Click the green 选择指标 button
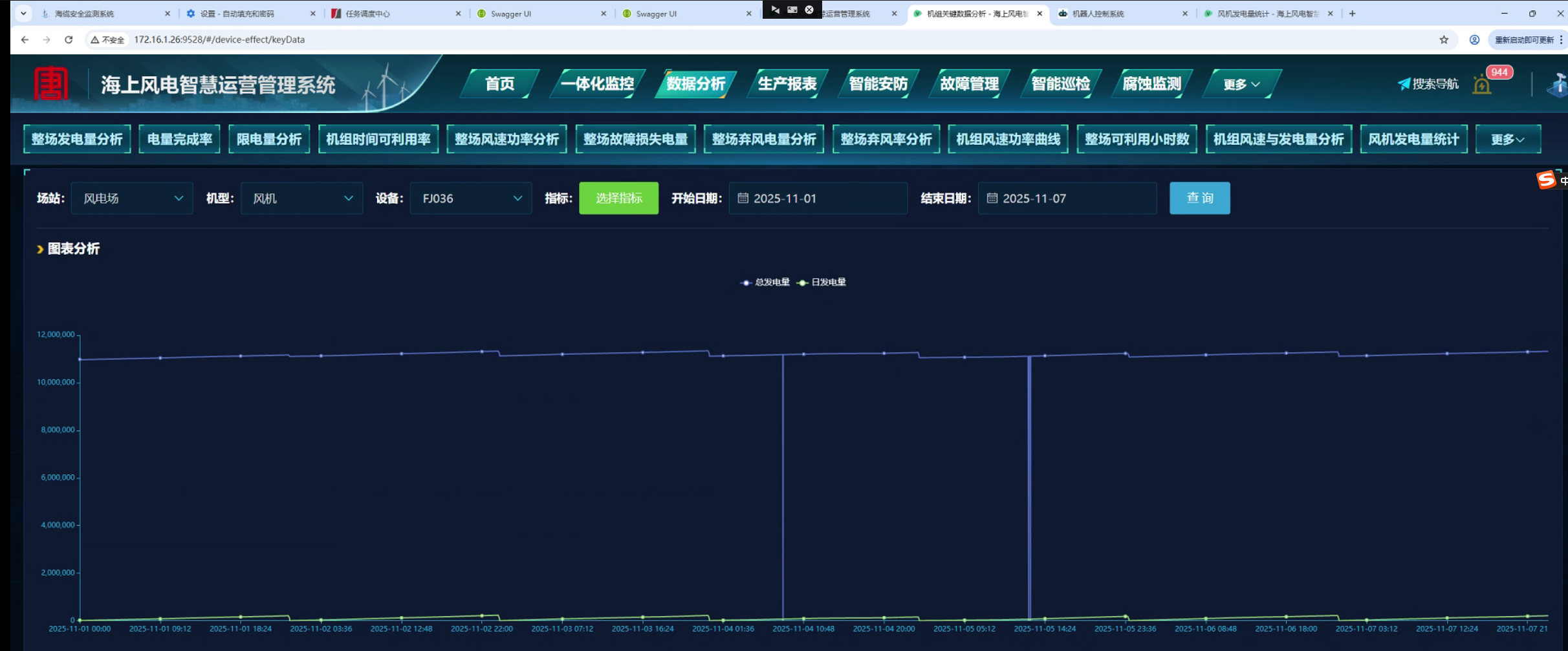Image resolution: width=1568 pixels, height=651 pixels. coord(618,198)
